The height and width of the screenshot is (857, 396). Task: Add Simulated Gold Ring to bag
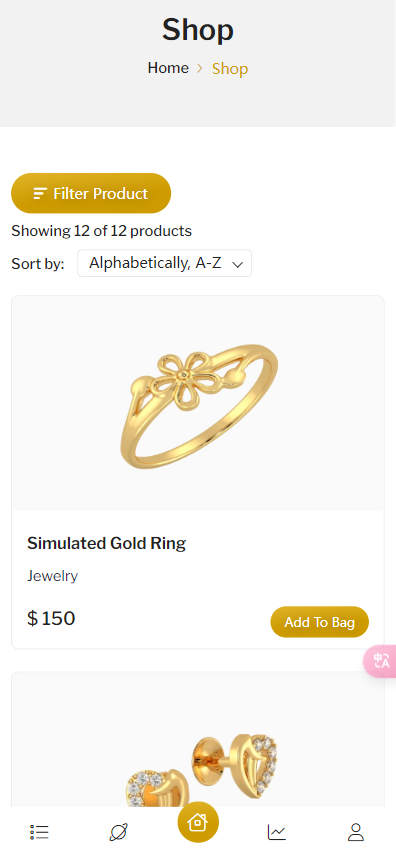coord(320,622)
